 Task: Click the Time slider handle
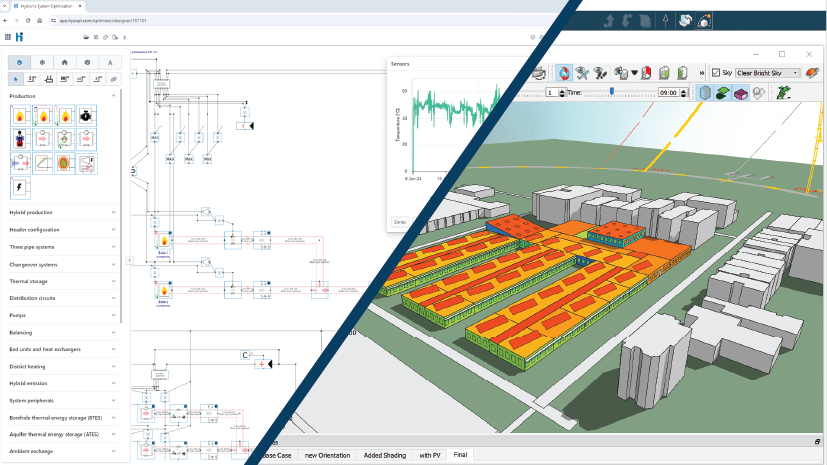pos(612,92)
